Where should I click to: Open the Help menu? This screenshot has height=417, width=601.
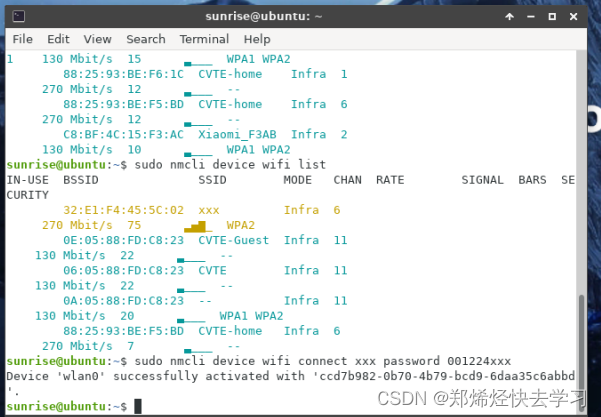tap(257, 39)
